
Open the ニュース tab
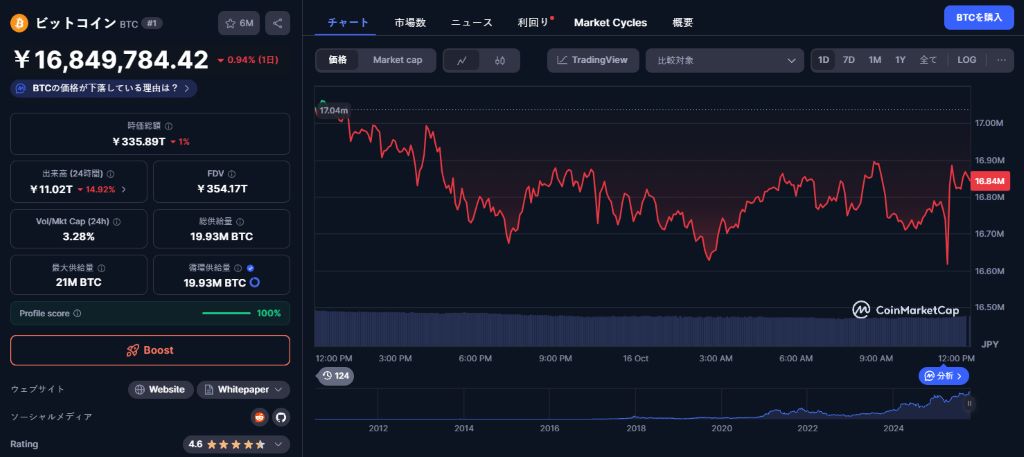coord(471,22)
